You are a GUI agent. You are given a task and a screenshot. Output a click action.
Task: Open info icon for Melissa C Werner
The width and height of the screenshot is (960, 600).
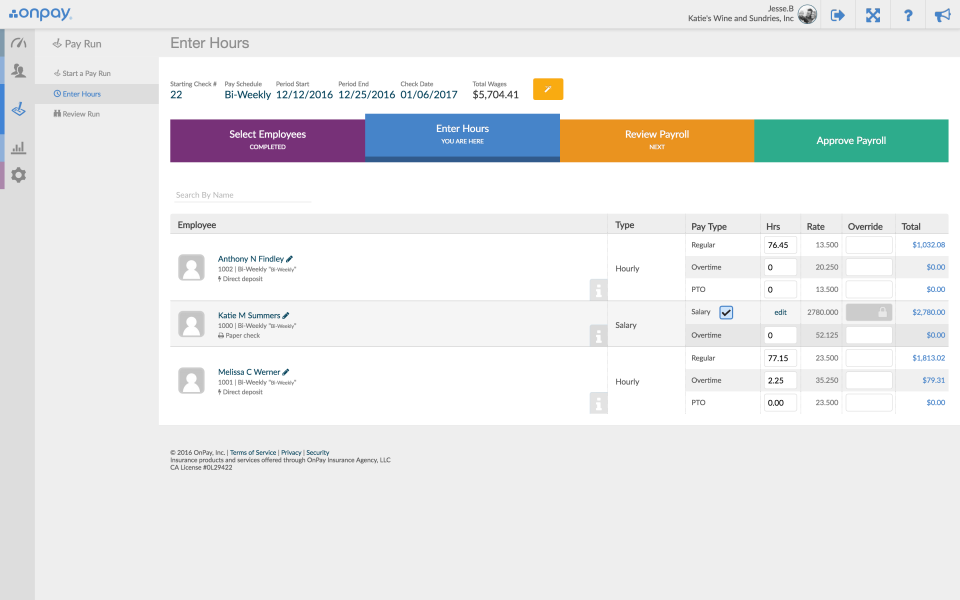[x=598, y=403]
